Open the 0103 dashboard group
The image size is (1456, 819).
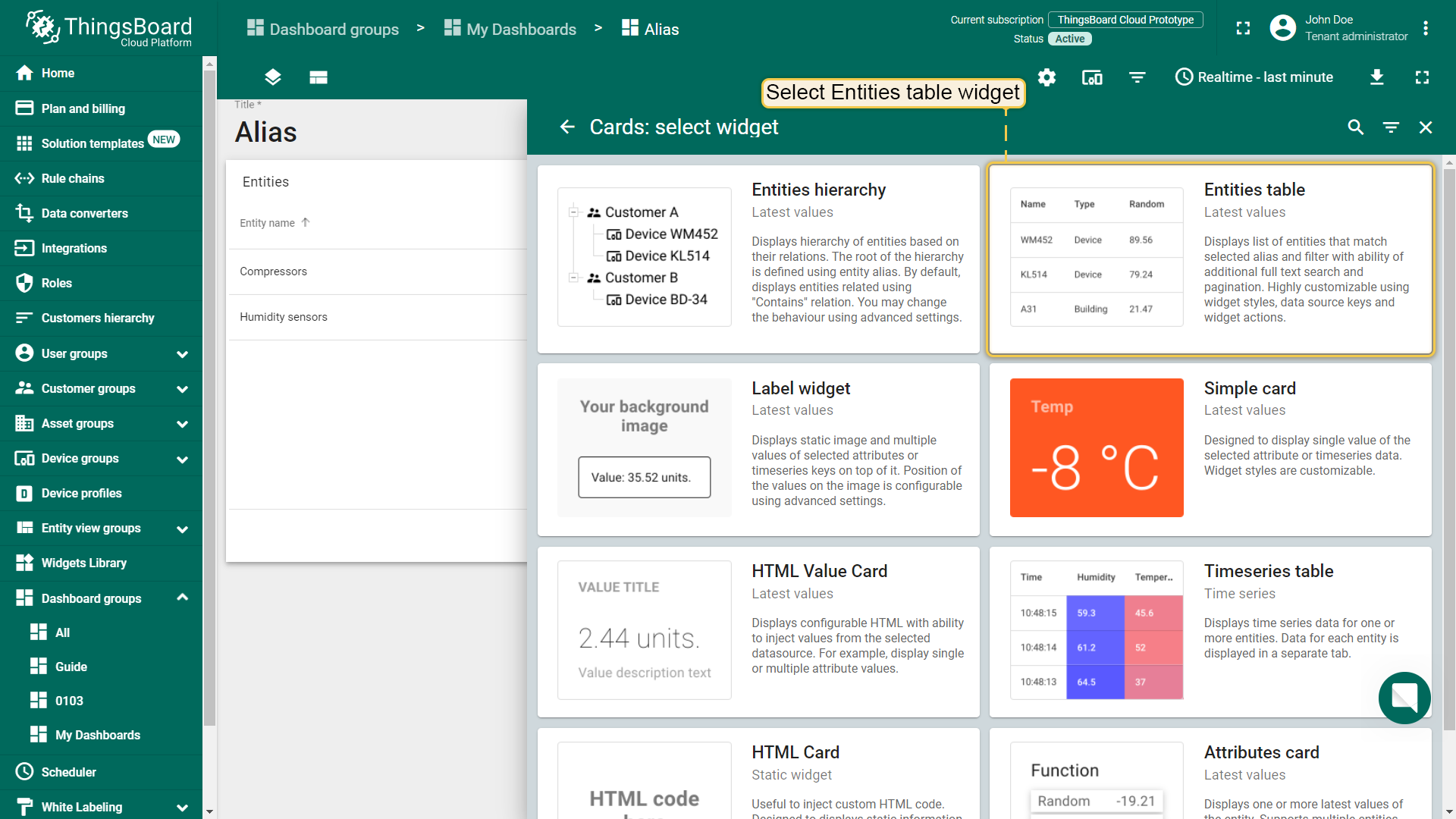click(101, 701)
